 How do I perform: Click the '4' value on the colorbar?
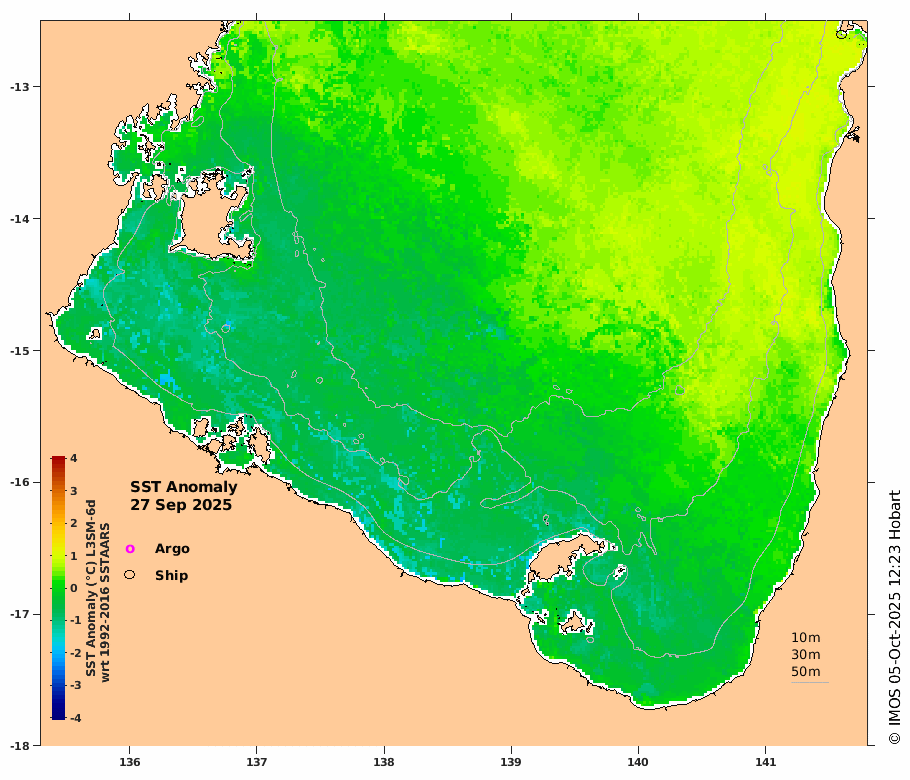click(x=74, y=458)
